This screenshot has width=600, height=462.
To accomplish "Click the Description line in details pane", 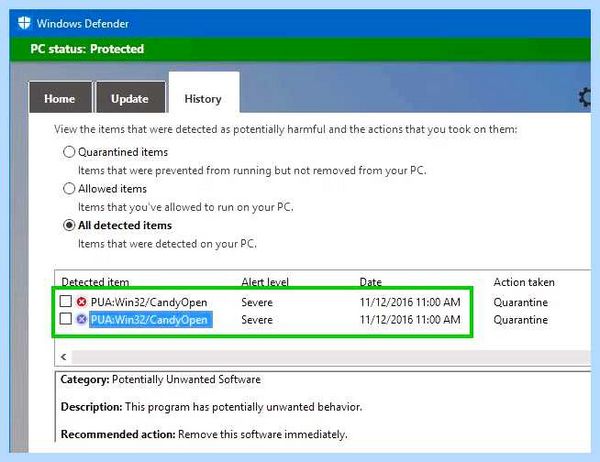I will pos(211,406).
